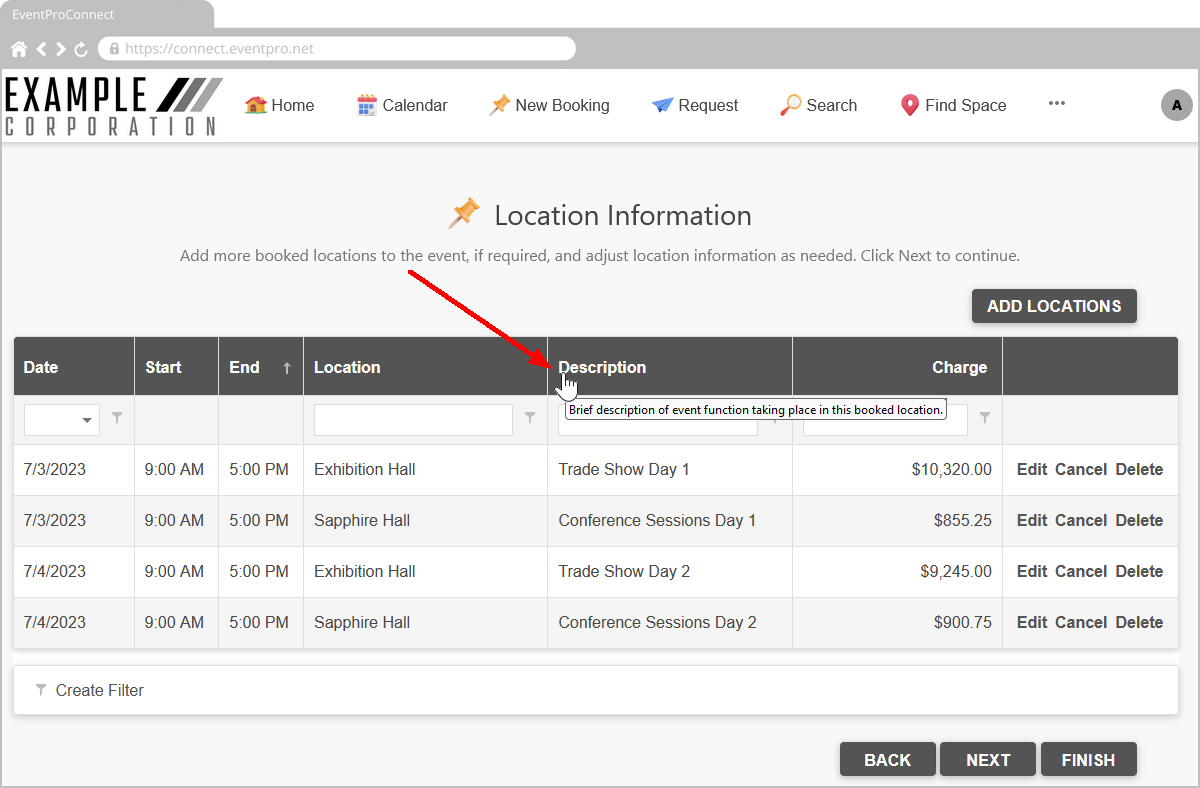This screenshot has width=1200, height=788.
Task: Click the Location filter text field
Action: pos(413,420)
